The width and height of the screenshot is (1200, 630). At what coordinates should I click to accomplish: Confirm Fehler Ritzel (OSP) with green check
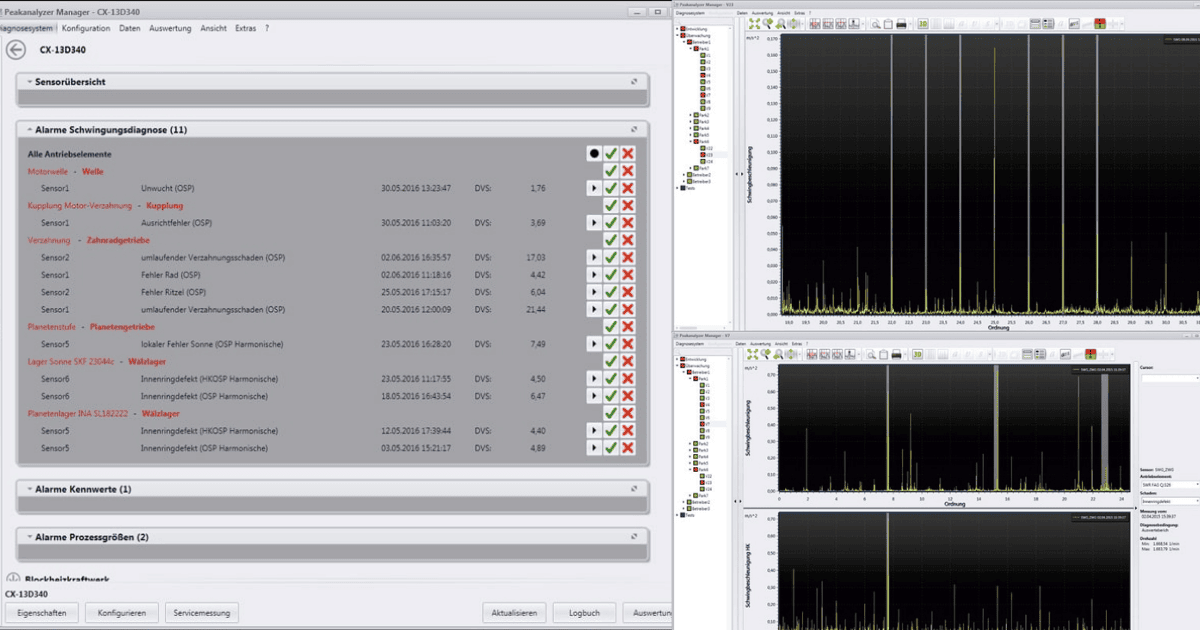pos(610,292)
